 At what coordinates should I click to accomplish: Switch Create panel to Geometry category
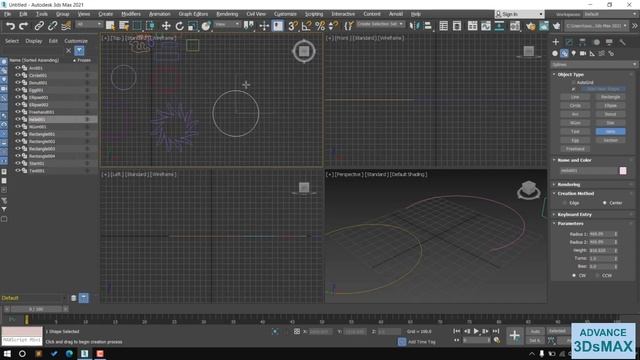(x=555, y=53)
